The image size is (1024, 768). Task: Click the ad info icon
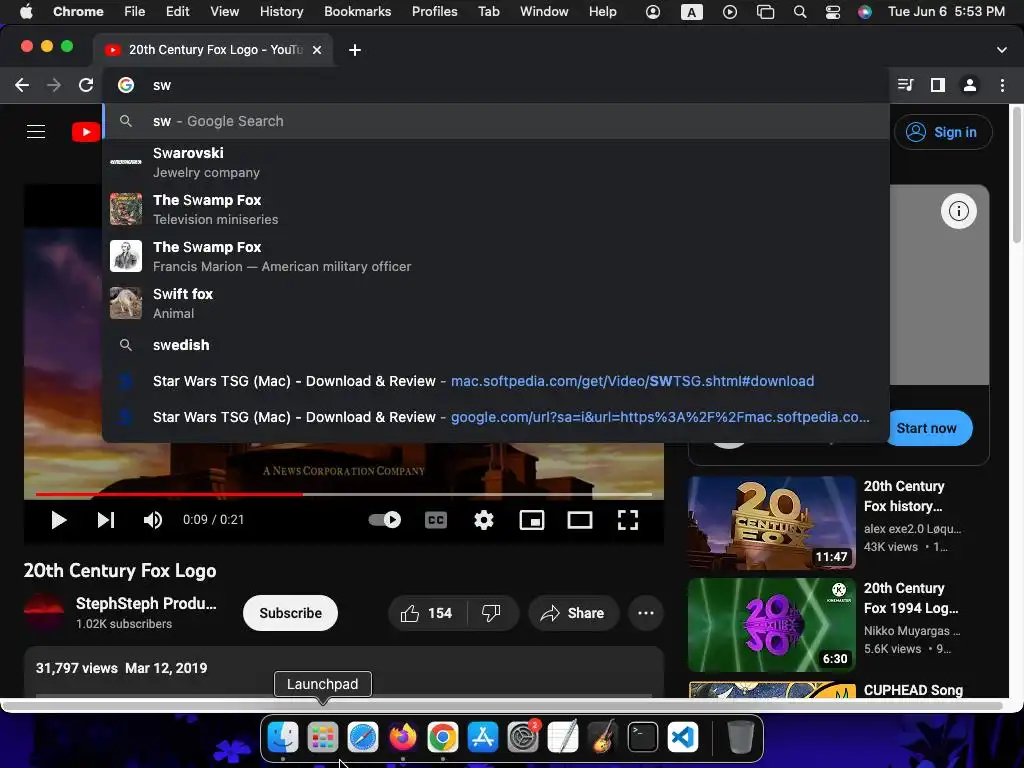pyautogui.click(x=959, y=211)
